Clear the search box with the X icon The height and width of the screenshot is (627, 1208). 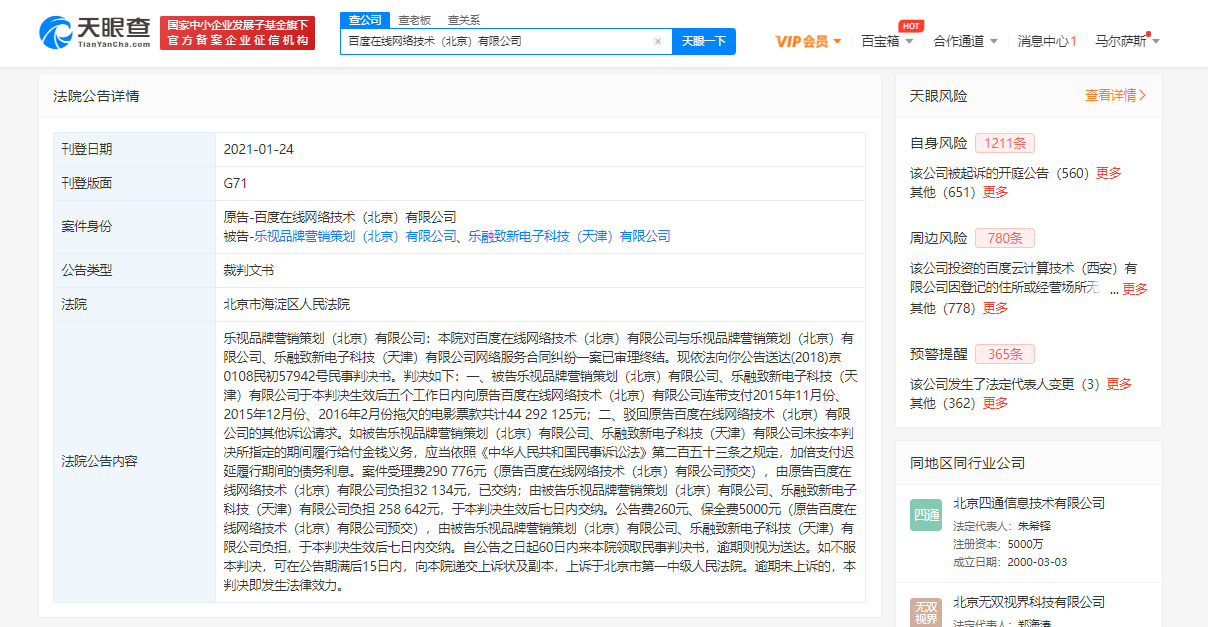coord(658,42)
